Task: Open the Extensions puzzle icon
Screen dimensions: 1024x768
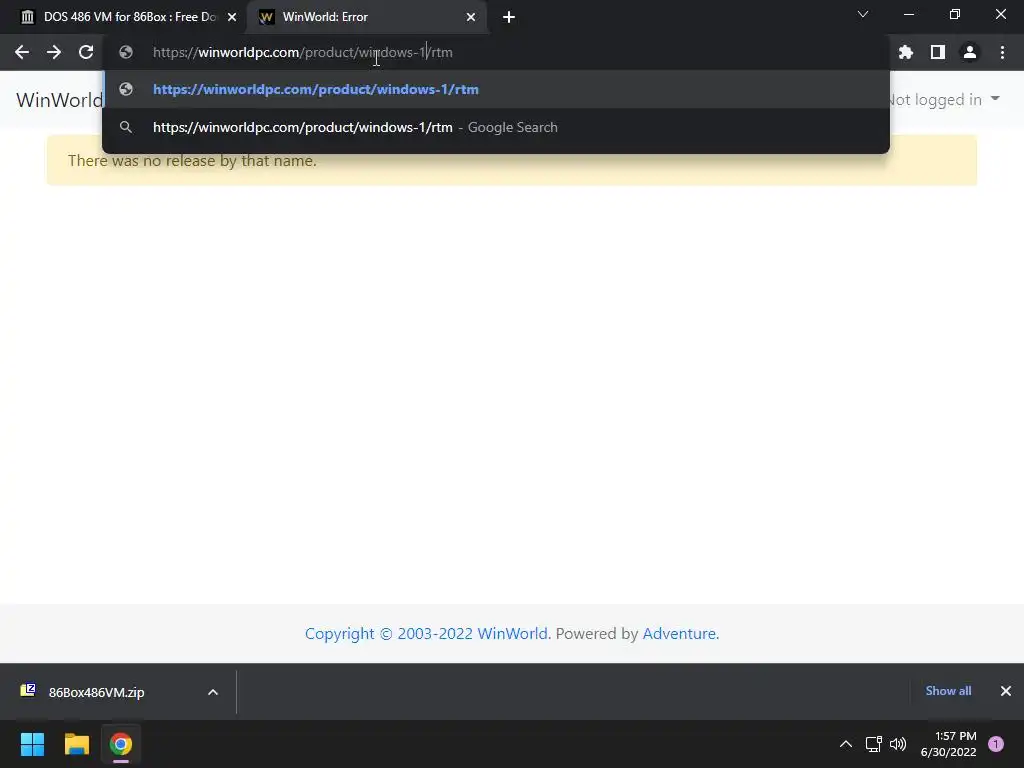Action: click(x=906, y=52)
